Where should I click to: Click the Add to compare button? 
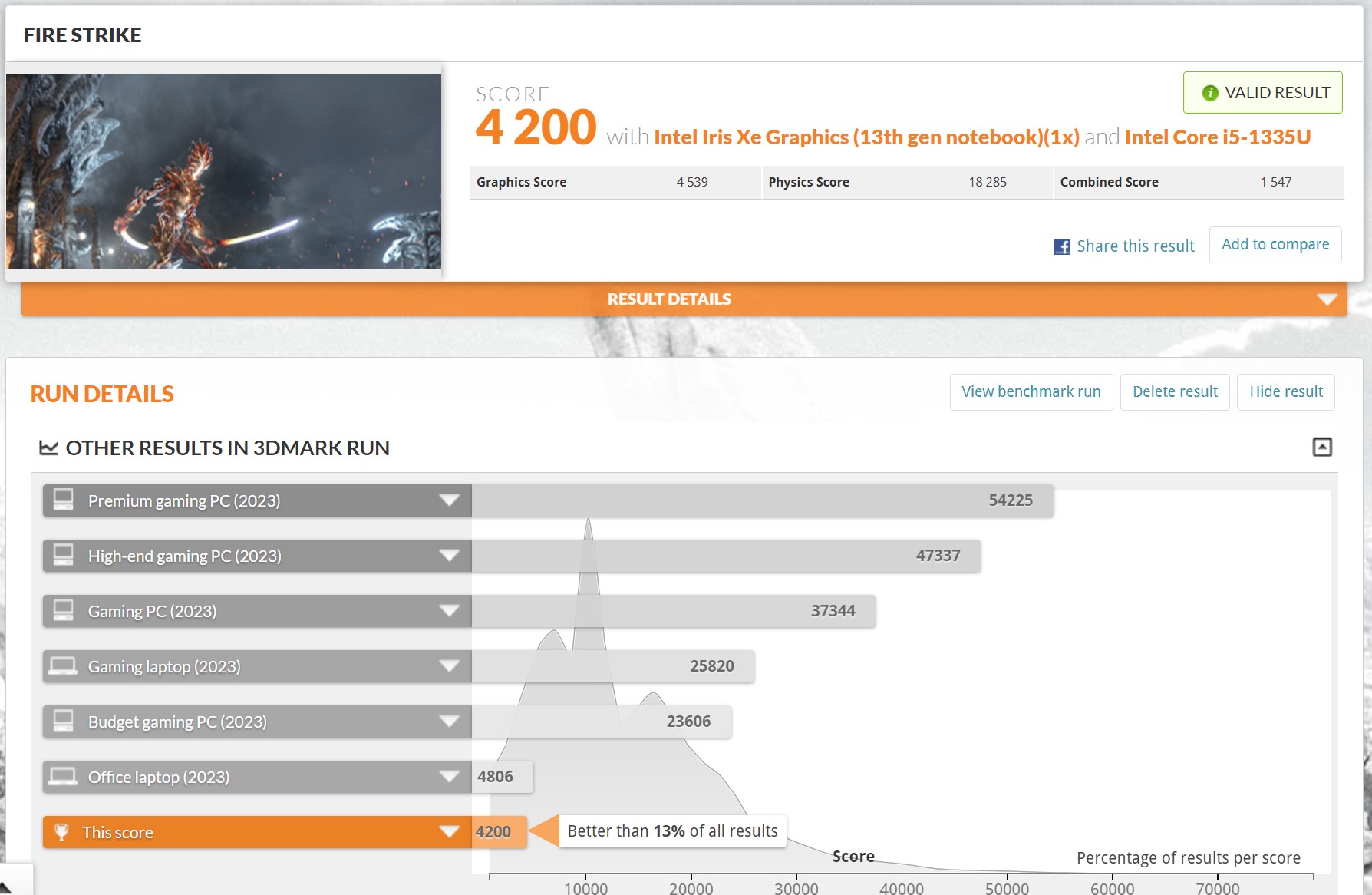point(1275,244)
